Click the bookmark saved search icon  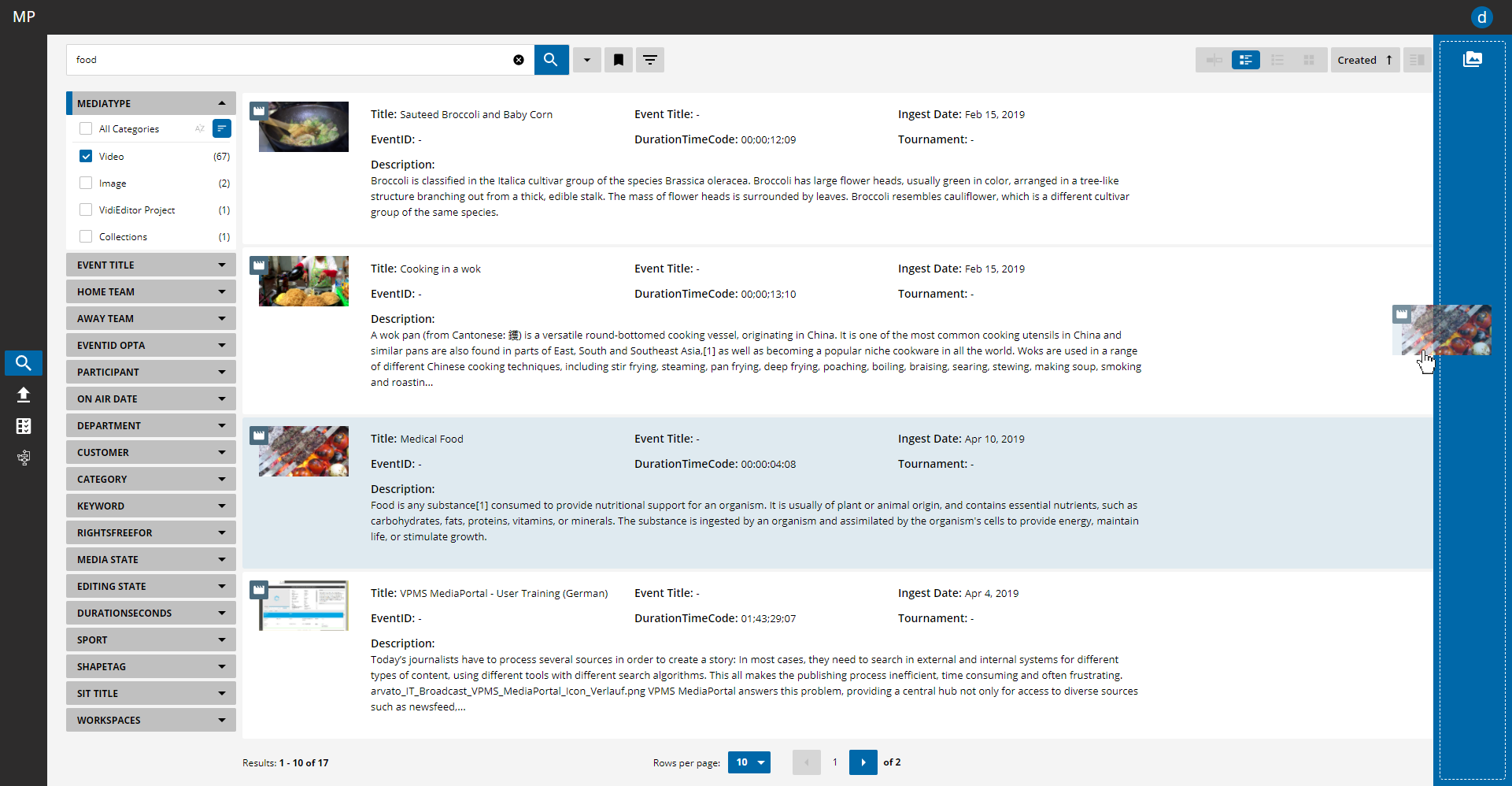tap(619, 60)
